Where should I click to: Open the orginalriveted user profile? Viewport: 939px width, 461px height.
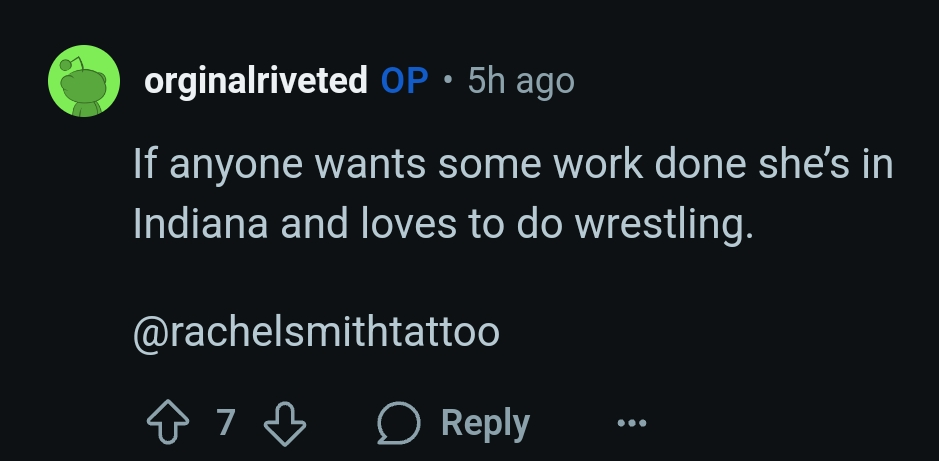(x=256, y=81)
